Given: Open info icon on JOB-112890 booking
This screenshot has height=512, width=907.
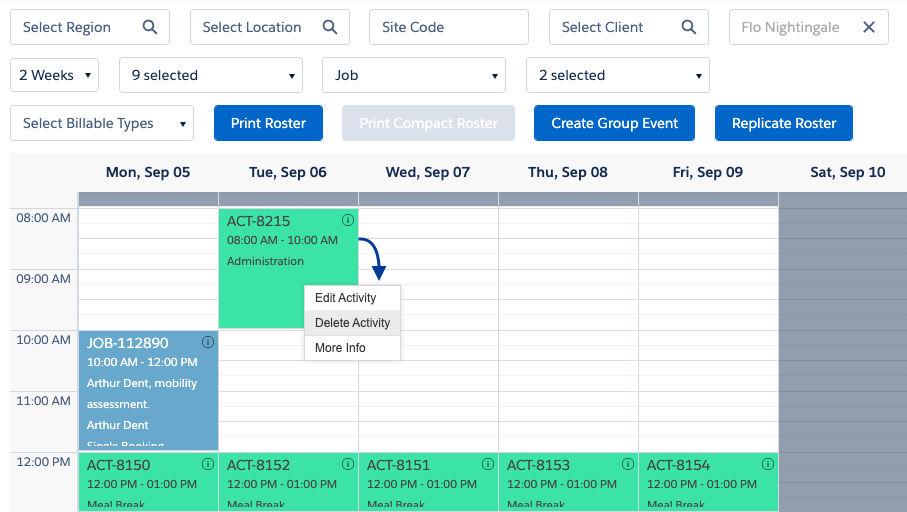Looking at the screenshot, I should [208, 342].
